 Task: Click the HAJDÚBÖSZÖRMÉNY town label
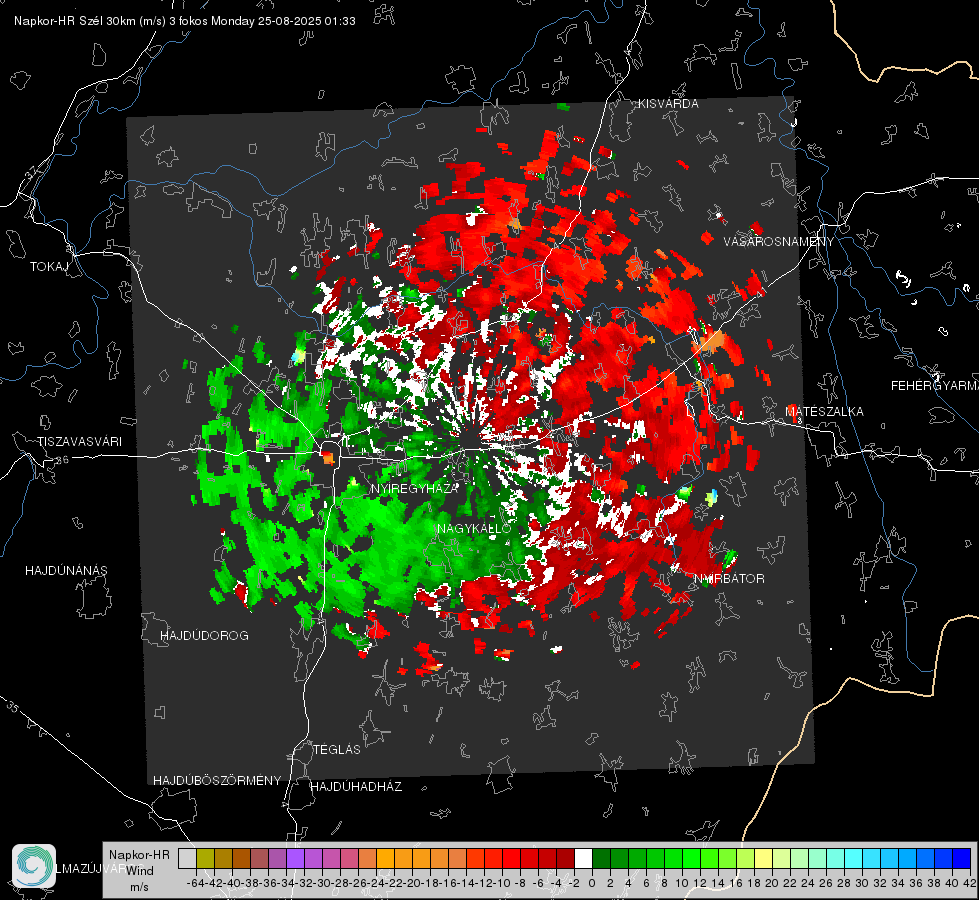click(217, 781)
